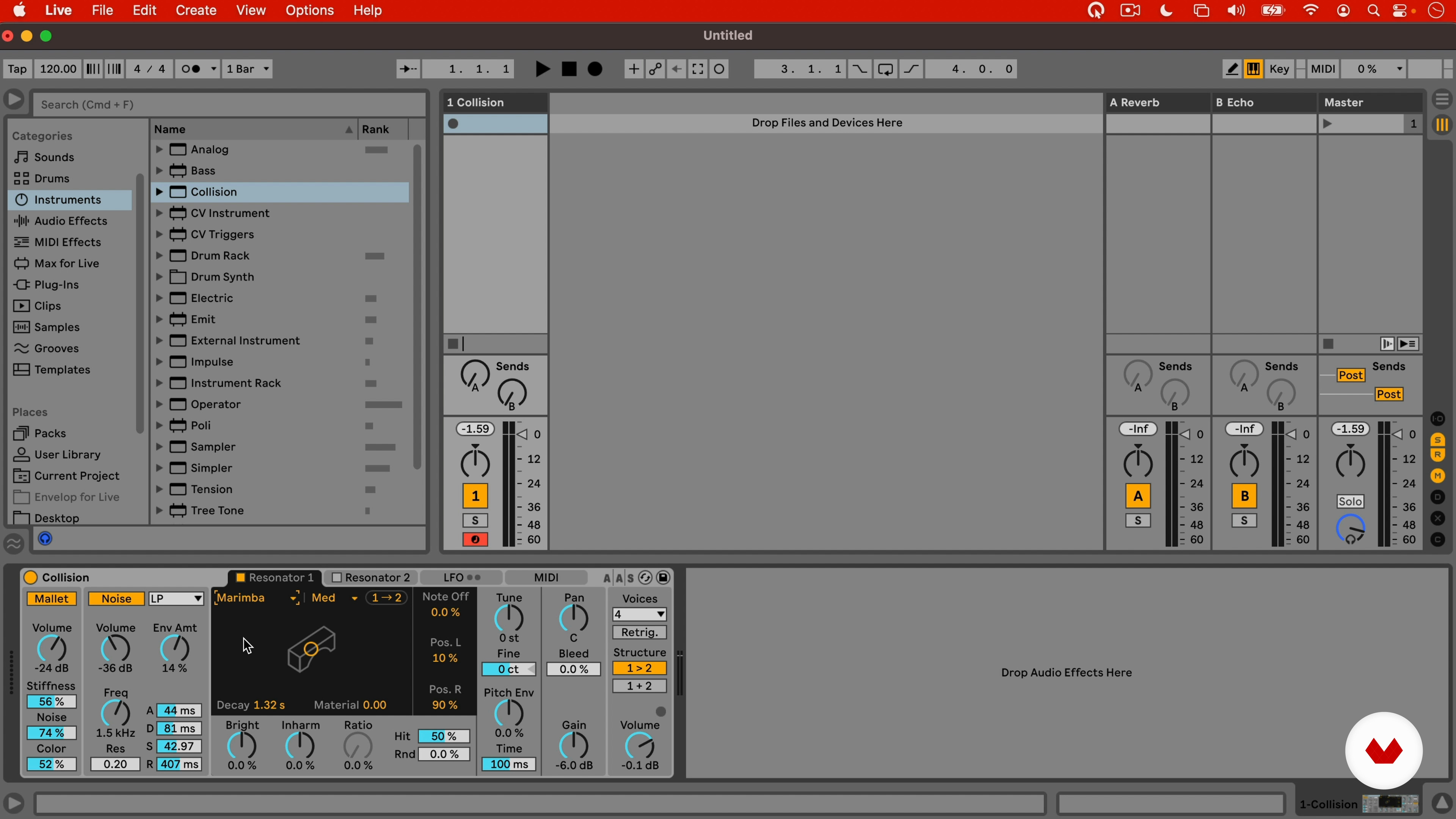The height and width of the screenshot is (819, 1456).
Task: Select the Sounds category
Action: pos(54,157)
